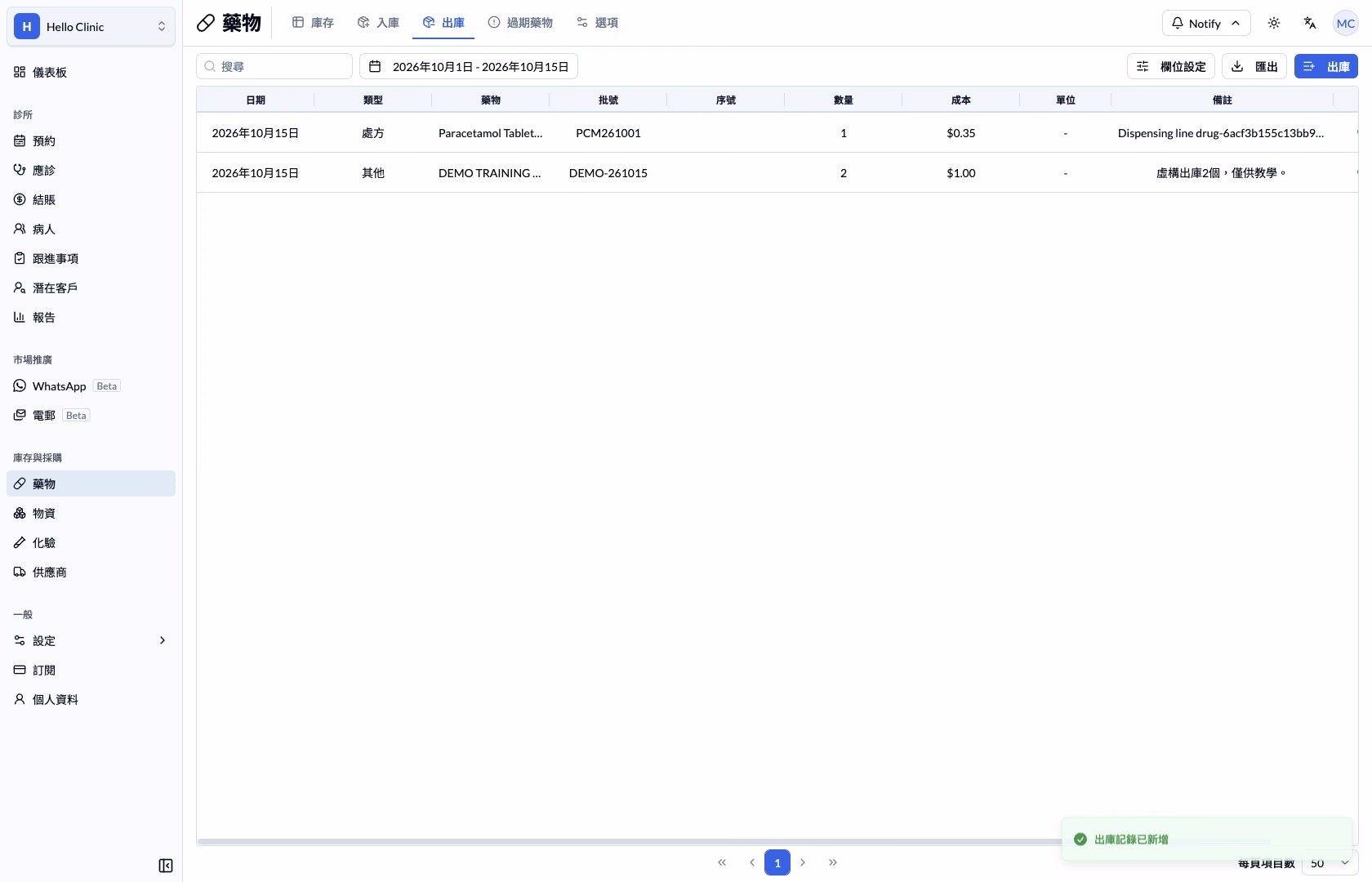This screenshot has height=882, width=1372.
Task: Open 病人 patients list
Action: pyautogui.click(x=91, y=229)
